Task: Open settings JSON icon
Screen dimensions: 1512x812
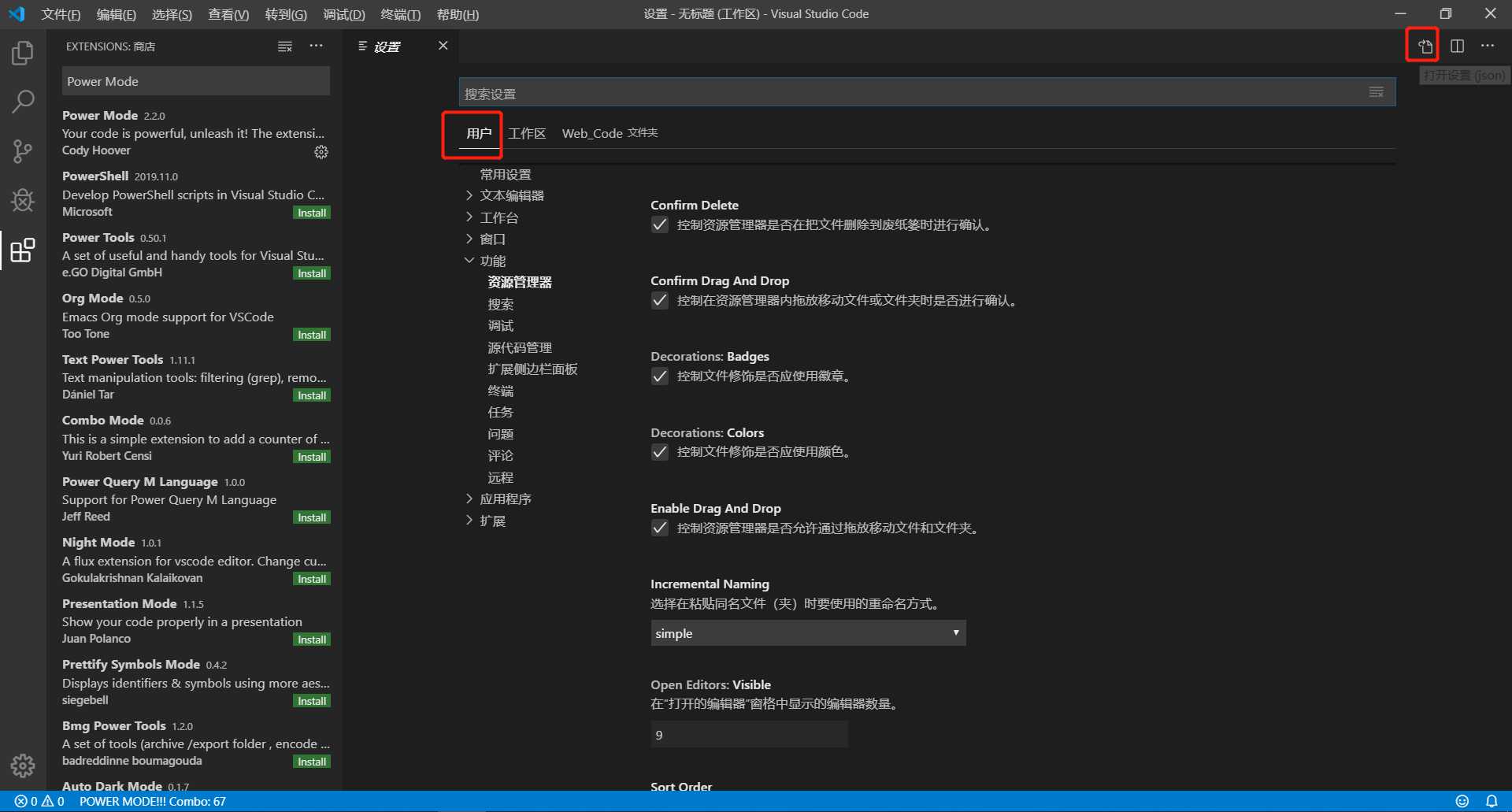Action: pyautogui.click(x=1425, y=46)
